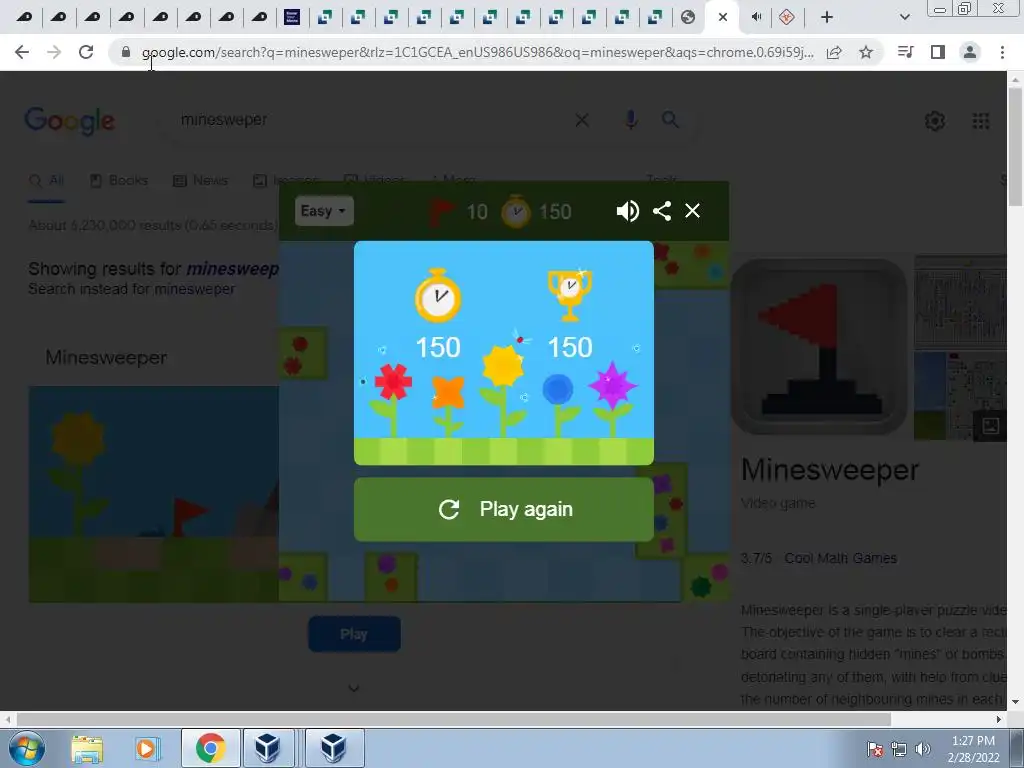Open the Chrome three-dot menu

[1002, 52]
